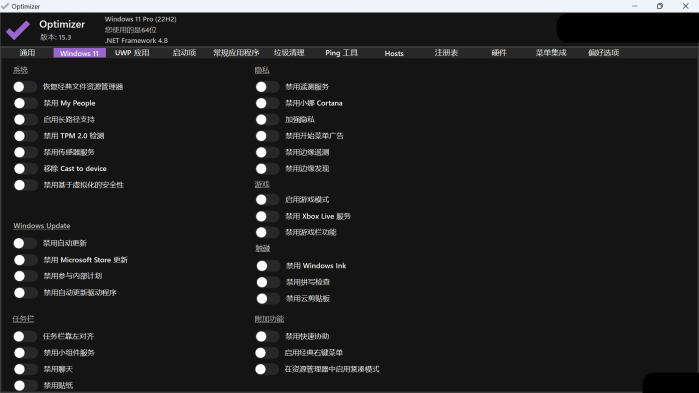Toggle 禁用自动更新 under Windows Update
Image resolution: width=699 pixels, height=393 pixels.
point(25,243)
